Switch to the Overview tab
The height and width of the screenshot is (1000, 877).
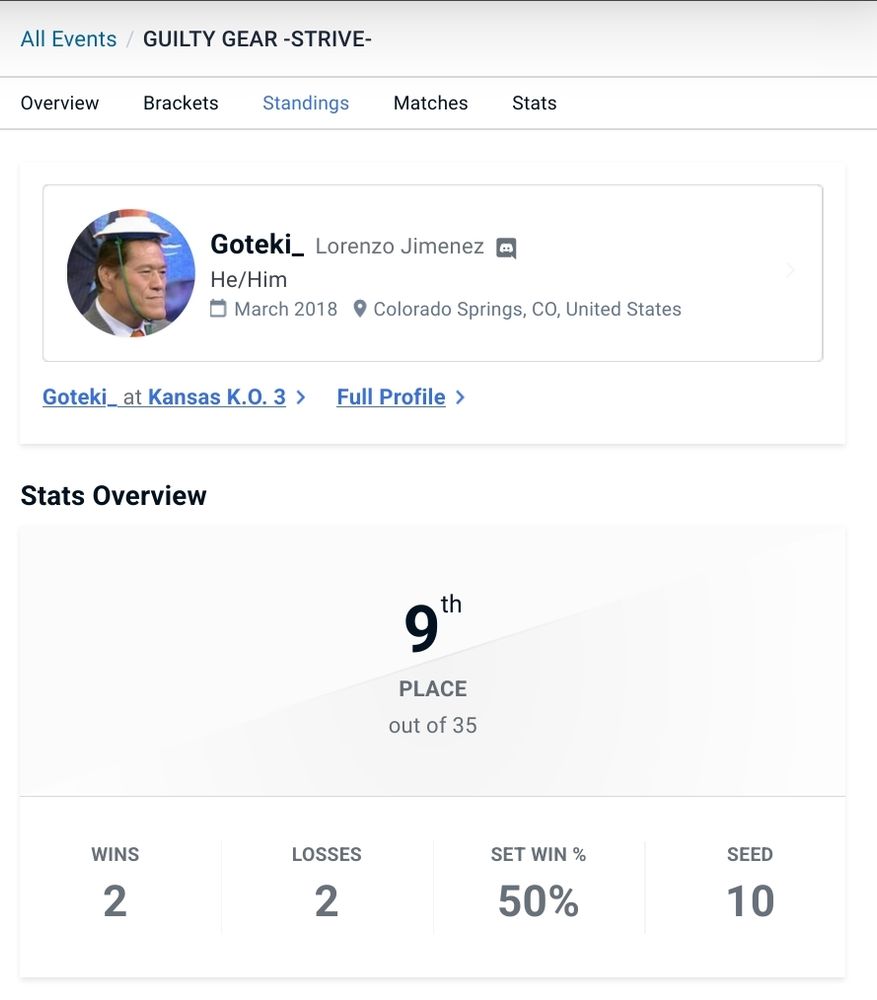(x=60, y=103)
